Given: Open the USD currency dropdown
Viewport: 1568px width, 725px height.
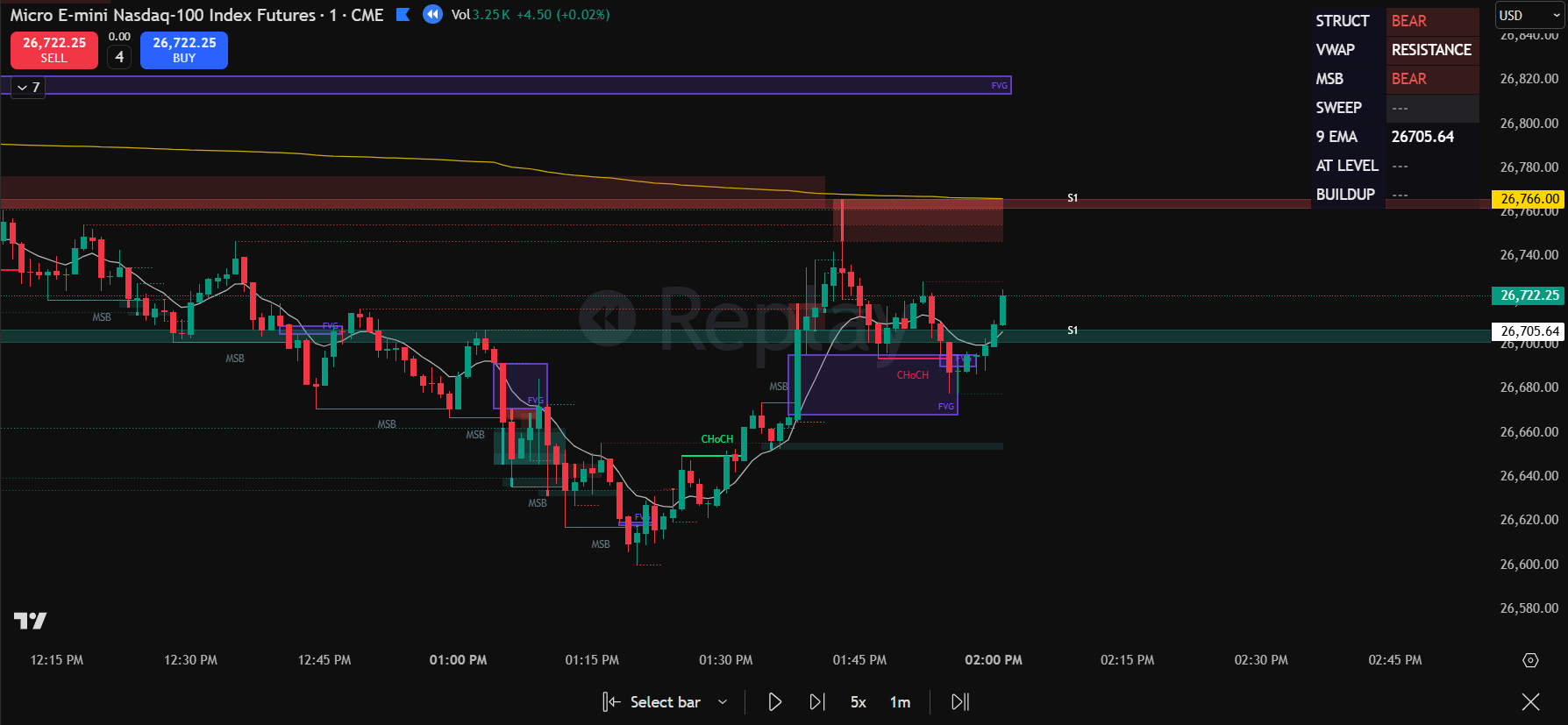Looking at the screenshot, I should (x=1529, y=15).
